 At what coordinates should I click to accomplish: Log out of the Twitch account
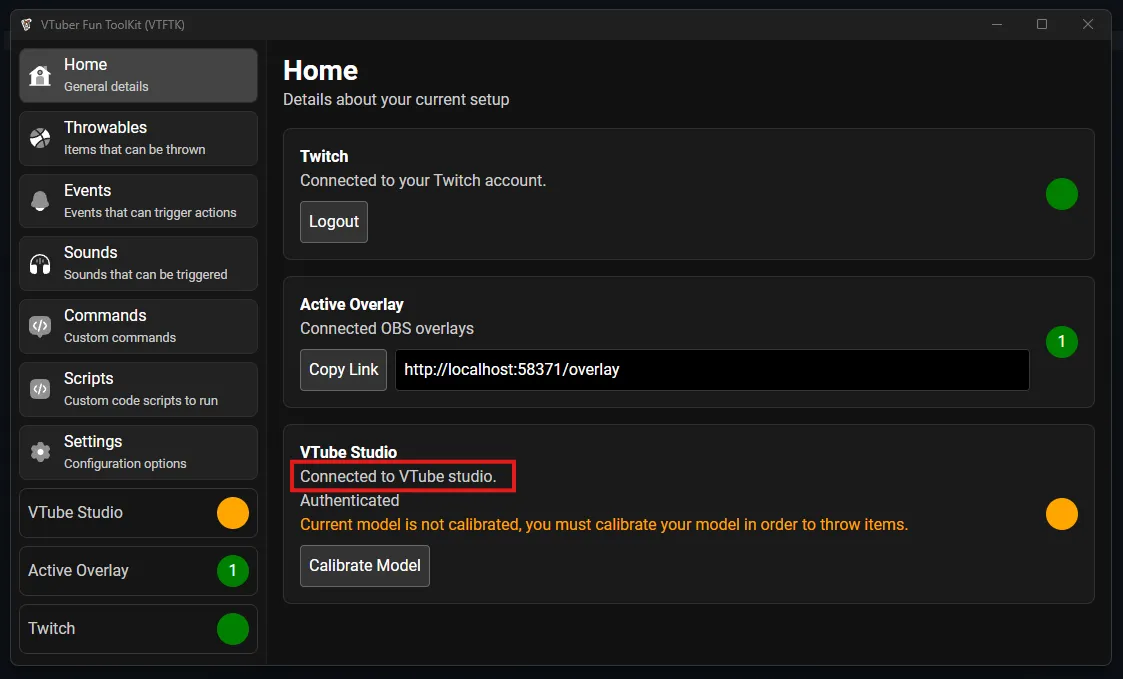click(334, 222)
